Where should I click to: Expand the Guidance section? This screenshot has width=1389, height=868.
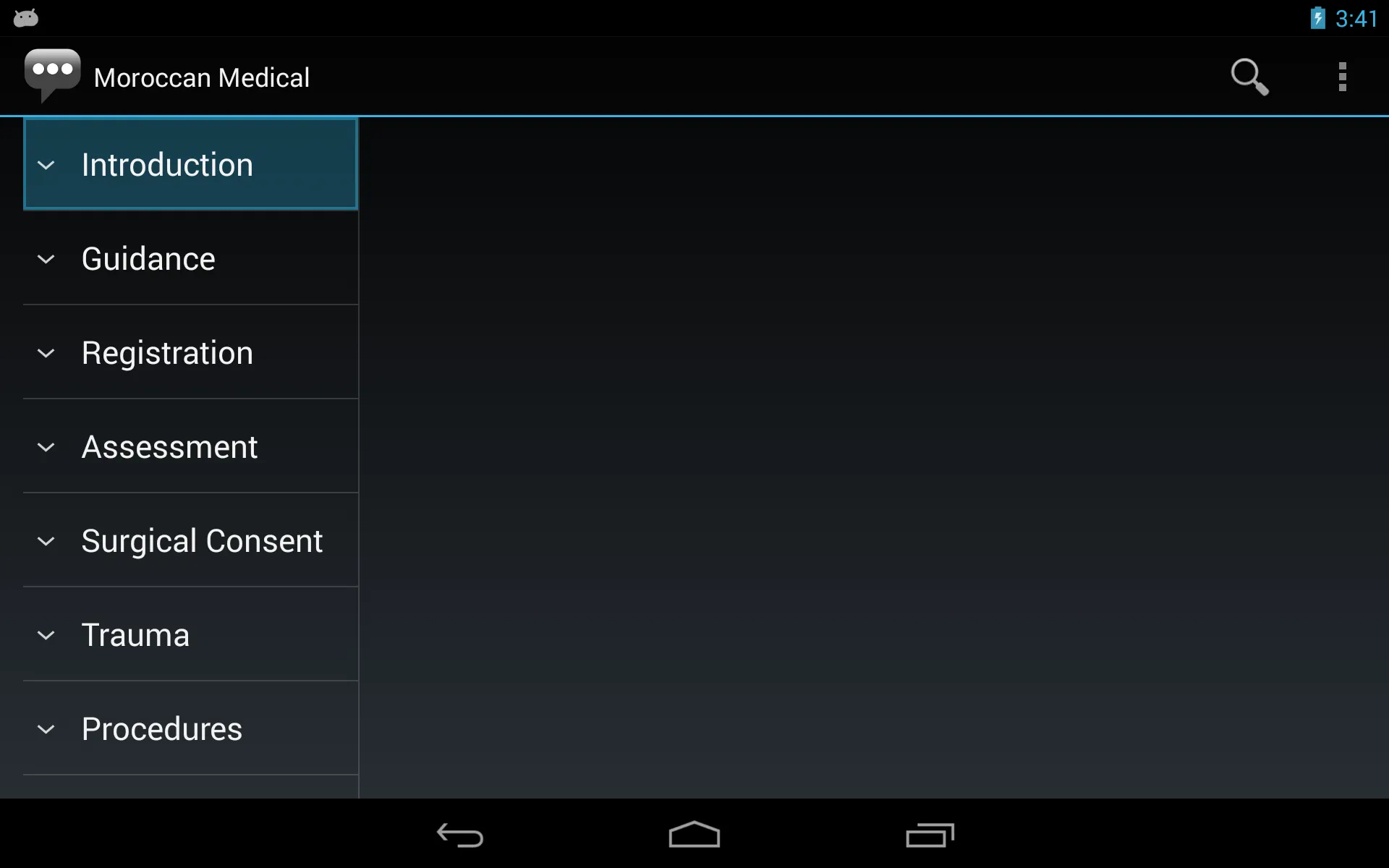(190, 258)
